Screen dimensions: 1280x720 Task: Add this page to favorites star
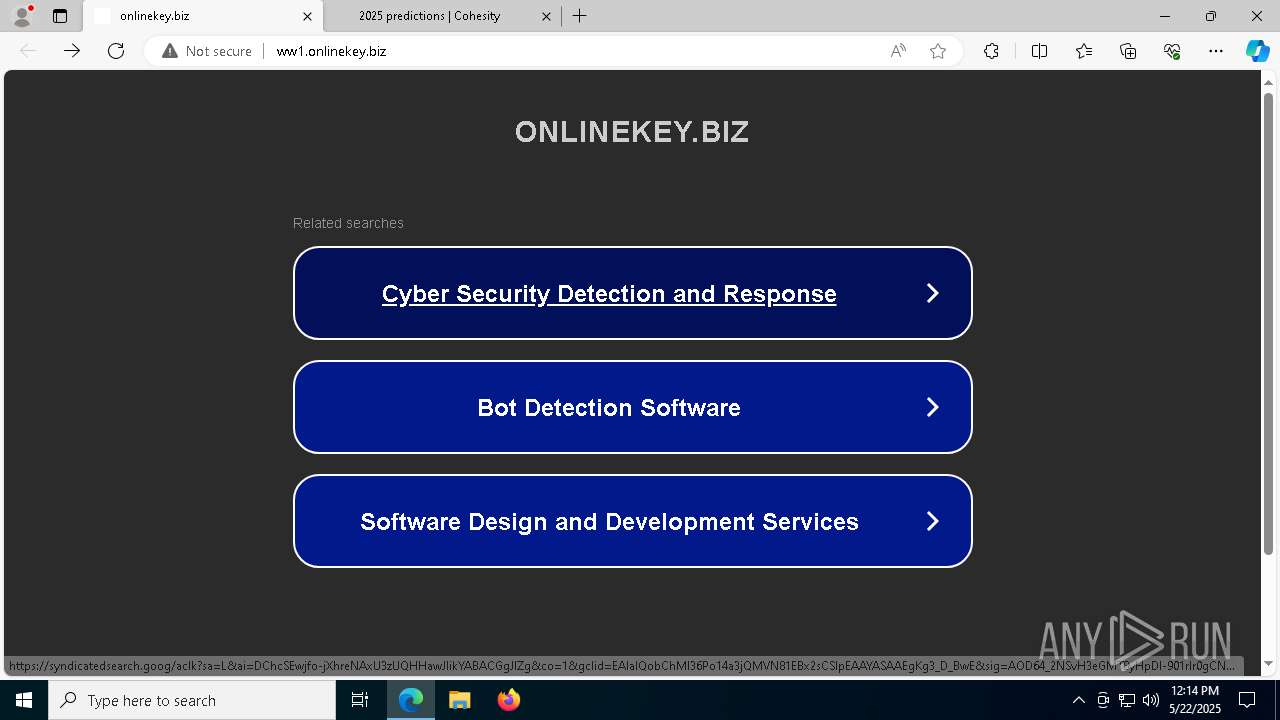coord(938,51)
